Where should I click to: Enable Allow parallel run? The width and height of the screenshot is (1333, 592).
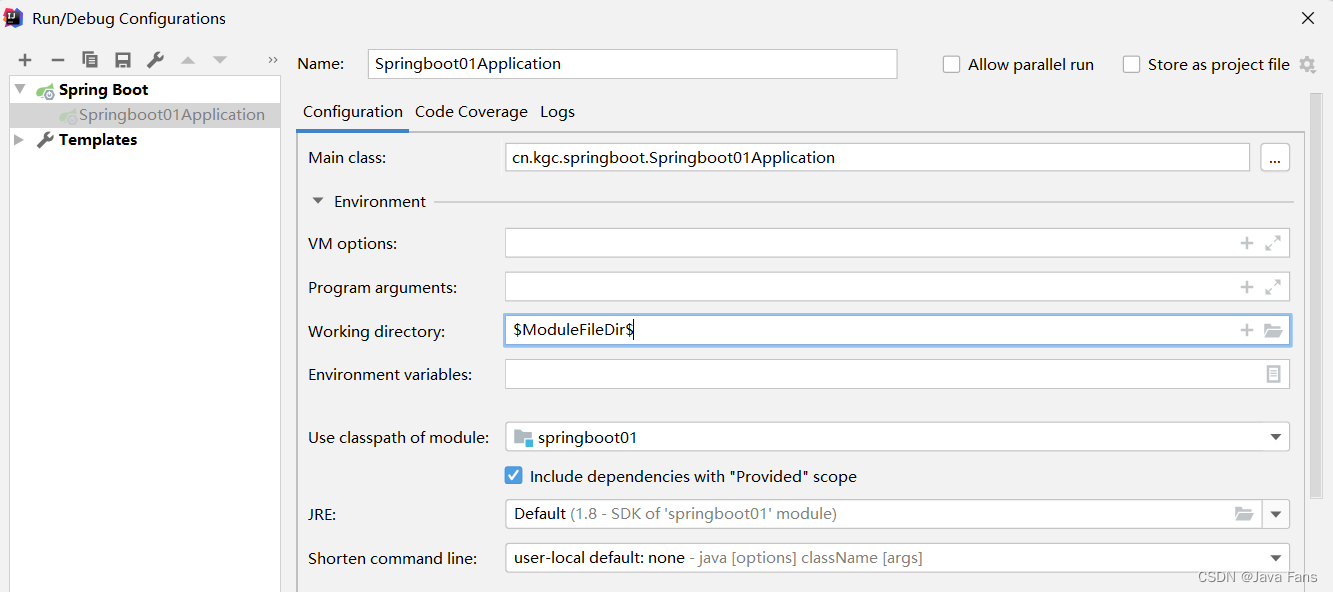tap(952, 64)
